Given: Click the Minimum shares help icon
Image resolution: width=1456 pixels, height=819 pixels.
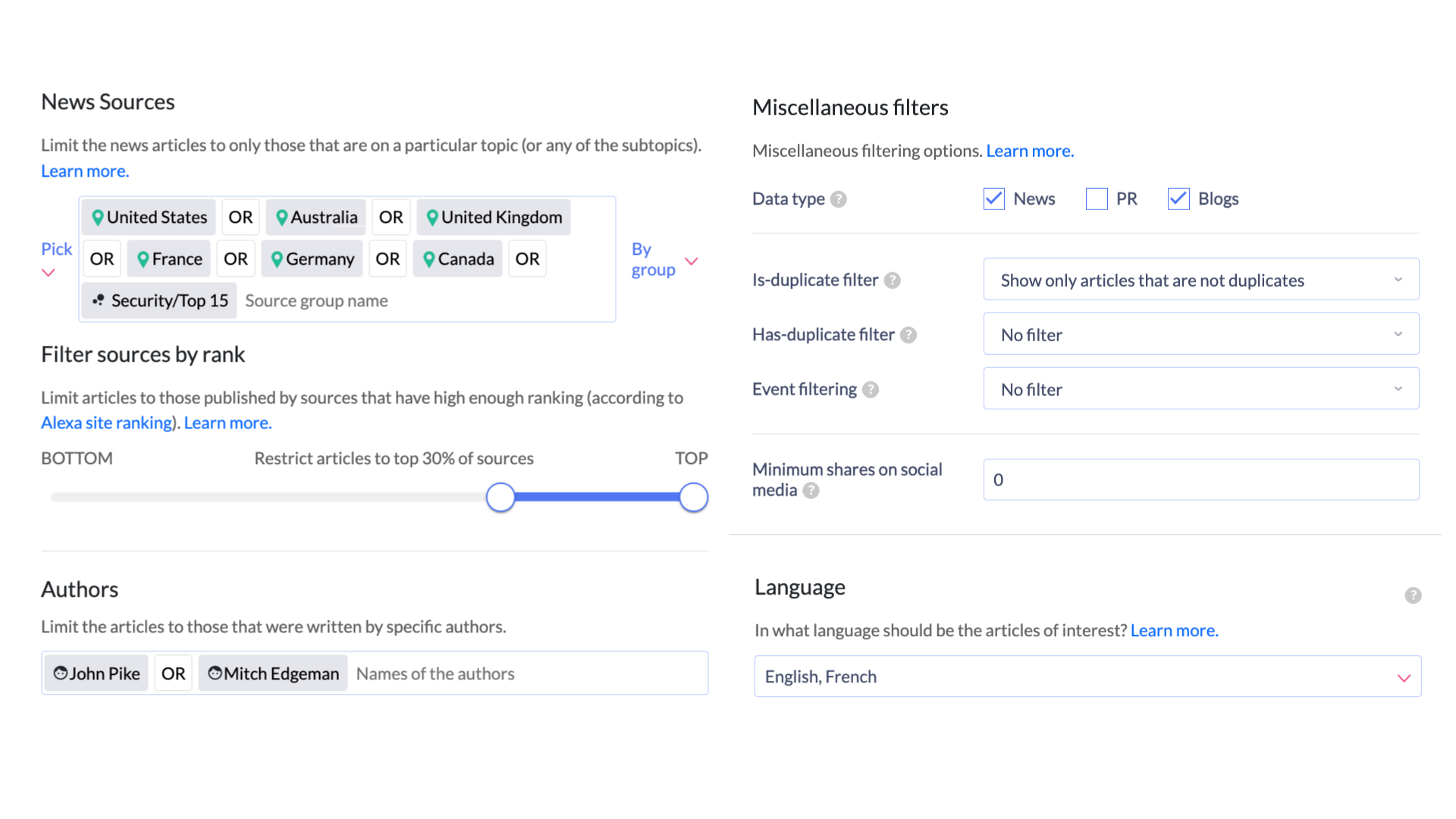Looking at the screenshot, I should pos(811,491).
